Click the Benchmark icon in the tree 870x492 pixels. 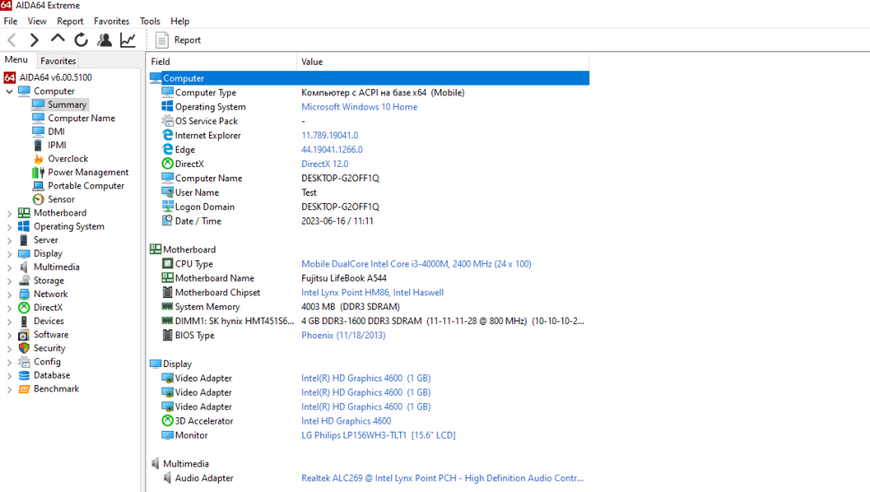pyautogui.click(x=24, y=389)
